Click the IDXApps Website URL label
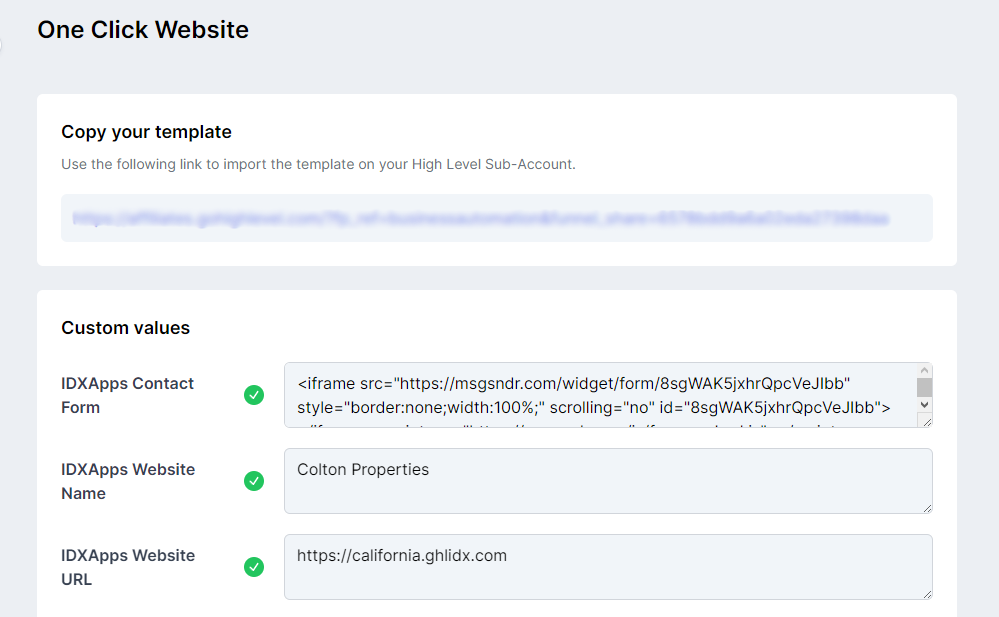Screen dimensions: 999x617 (x=128, y=567)
